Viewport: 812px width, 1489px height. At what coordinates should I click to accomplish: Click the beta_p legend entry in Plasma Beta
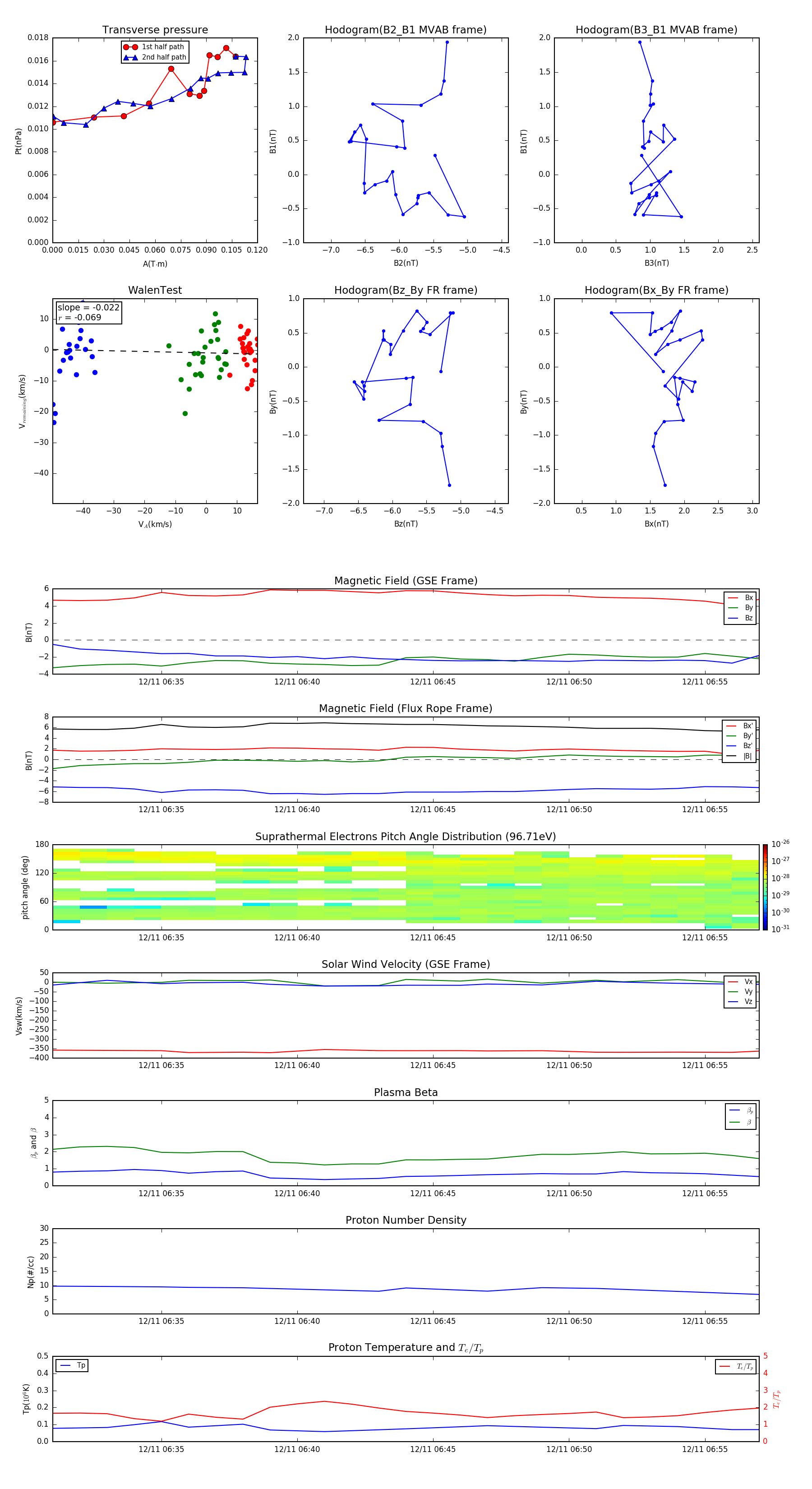(x=741, y=1110)
